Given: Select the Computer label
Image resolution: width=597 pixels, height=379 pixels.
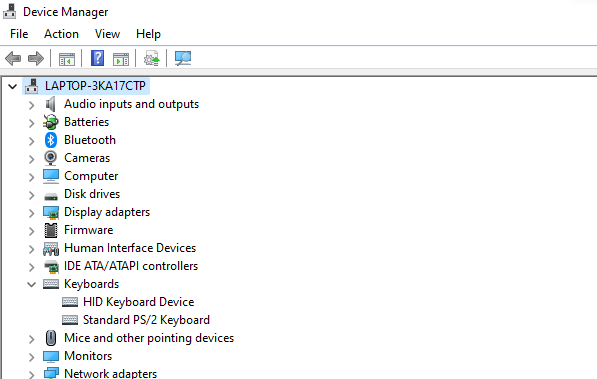Looking at the screenshot, I should [x=91, y=176].
